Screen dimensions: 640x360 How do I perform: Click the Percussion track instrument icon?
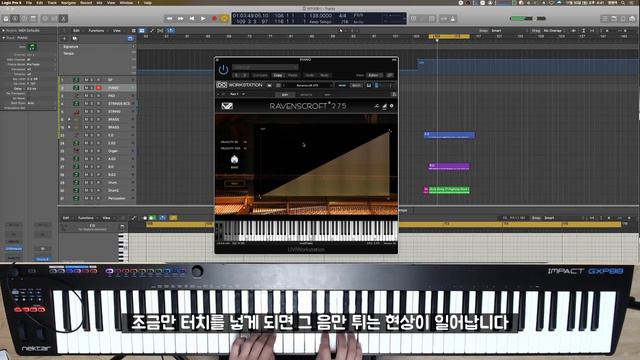(76, 198)
